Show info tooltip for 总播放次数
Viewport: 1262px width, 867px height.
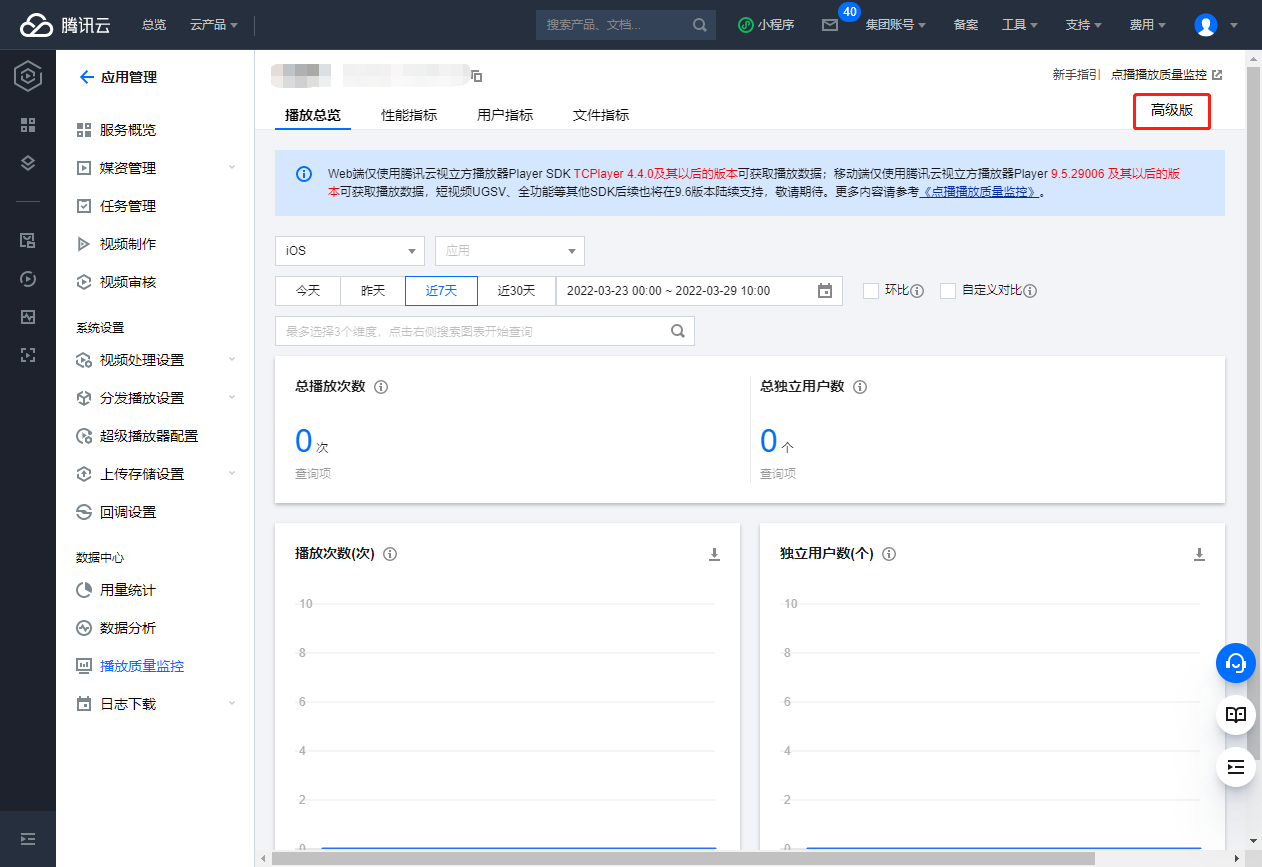(380, 387)
